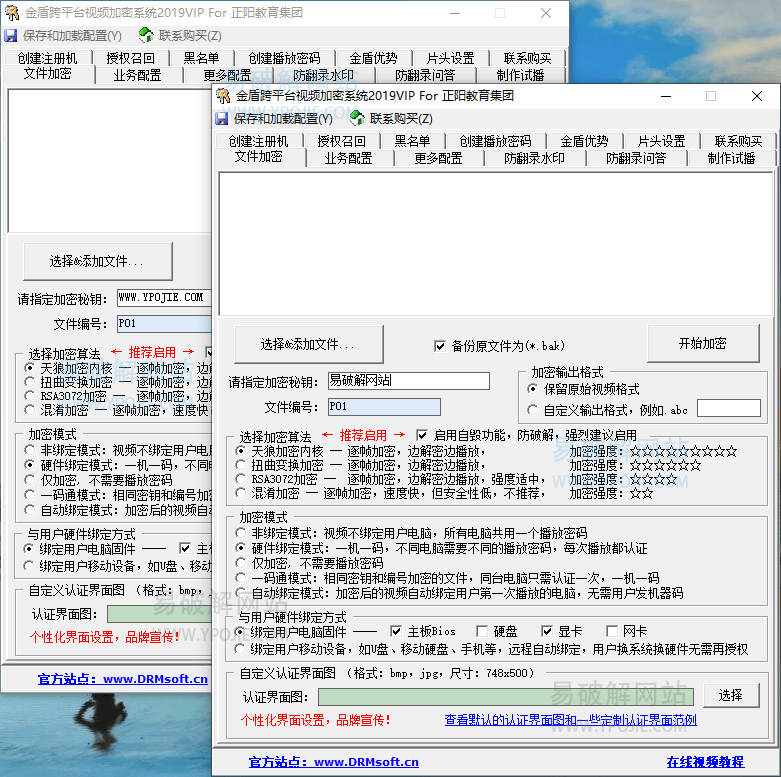The image size is (781, 777).
Task: Click 文件编号 field in front window
Action: click(x=384, y=406)
